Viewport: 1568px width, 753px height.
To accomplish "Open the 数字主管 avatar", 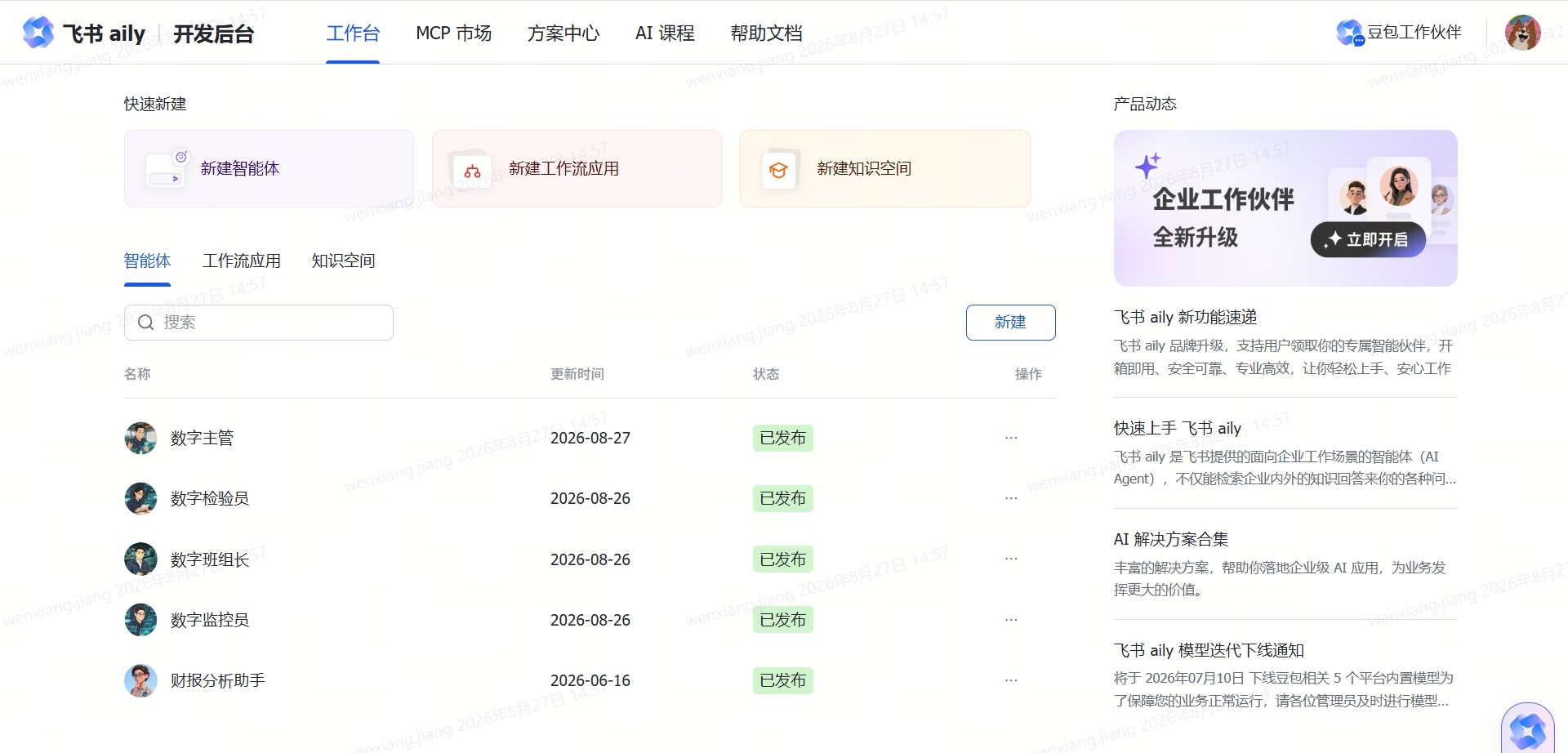I will pyautogui.click(x=140, y=438).
